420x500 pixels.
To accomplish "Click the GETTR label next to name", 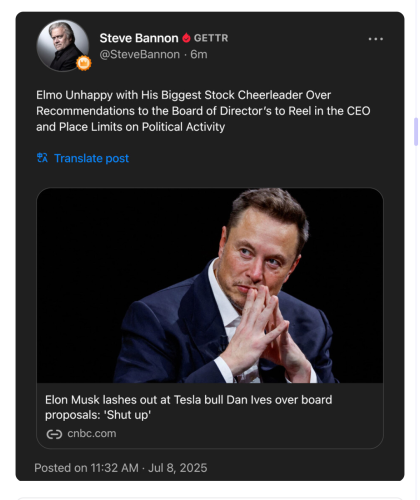I will tap(211, 38).
